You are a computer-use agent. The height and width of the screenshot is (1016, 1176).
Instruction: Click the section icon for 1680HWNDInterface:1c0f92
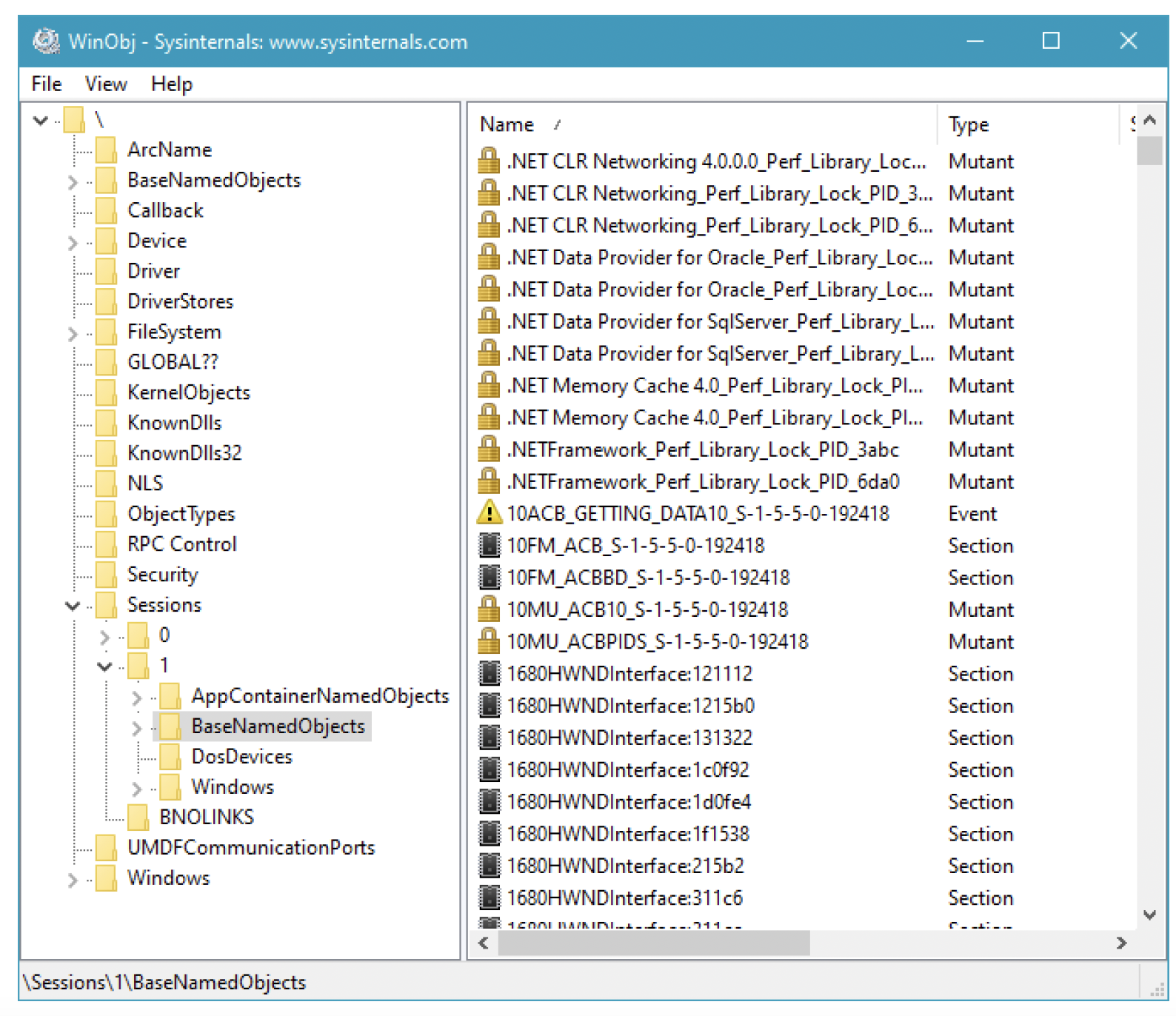489,769
